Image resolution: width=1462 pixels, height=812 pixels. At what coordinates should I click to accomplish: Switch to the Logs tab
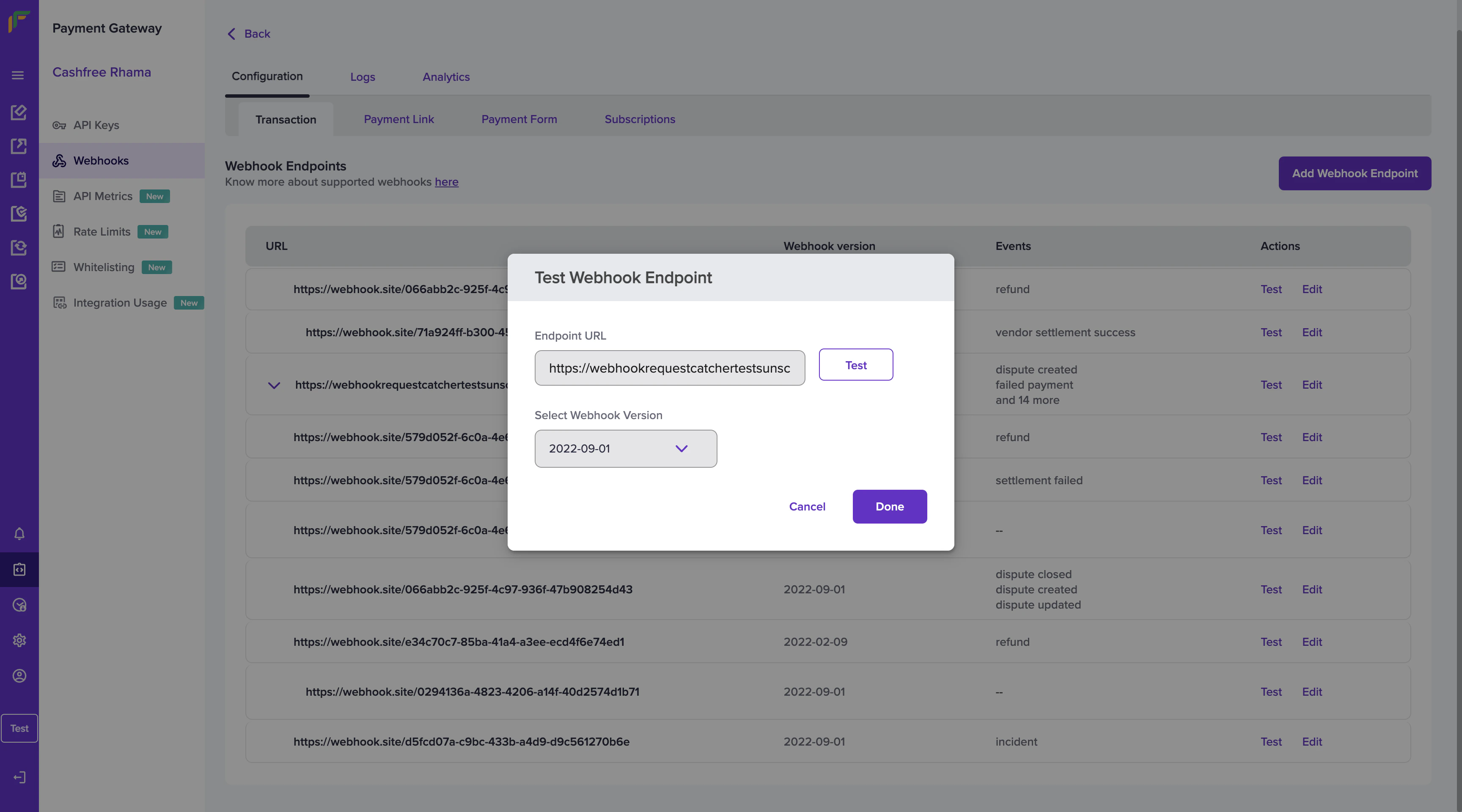click(x=362, y=77)
